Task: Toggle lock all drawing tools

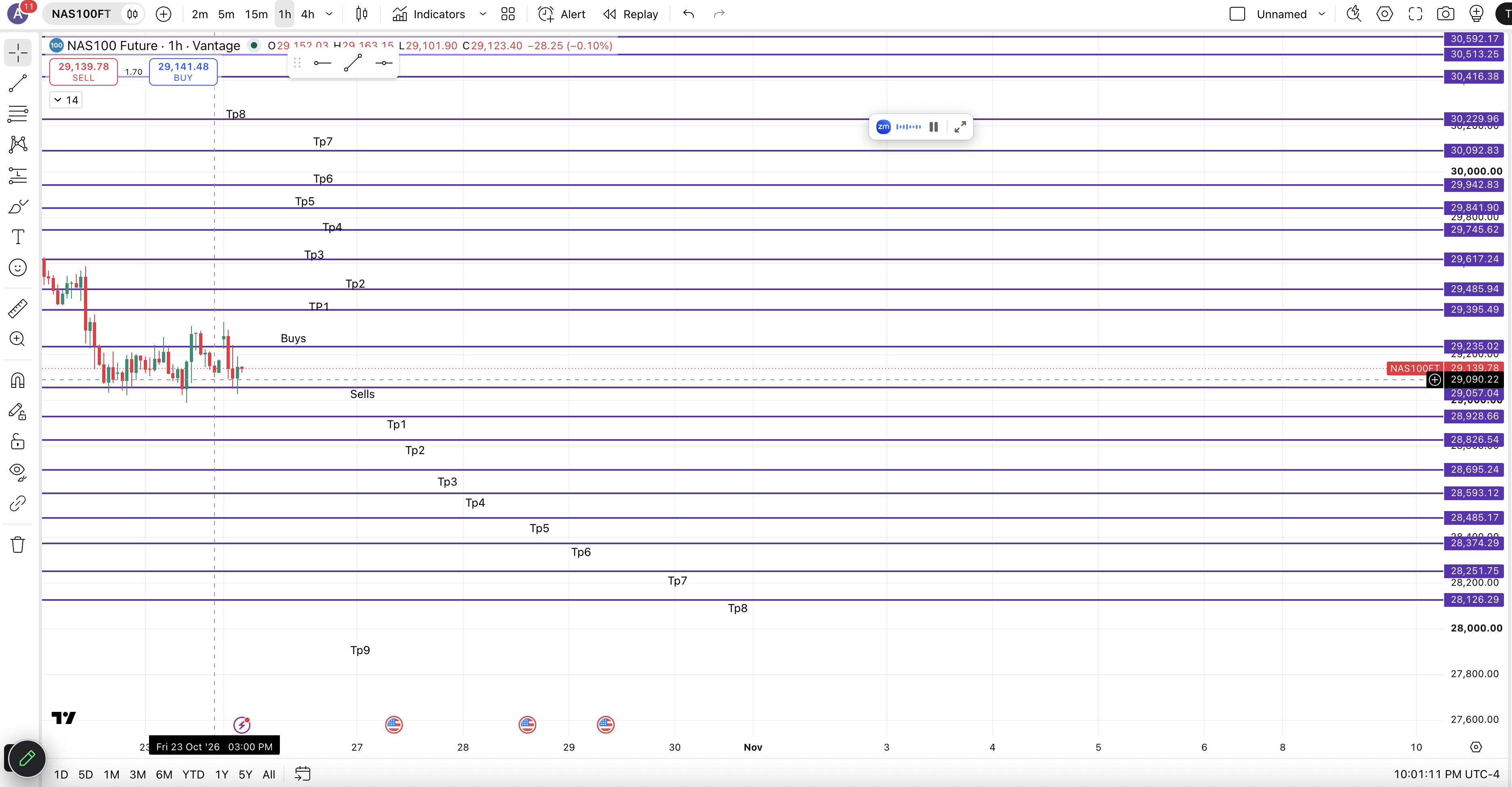Action: point(18,442)
